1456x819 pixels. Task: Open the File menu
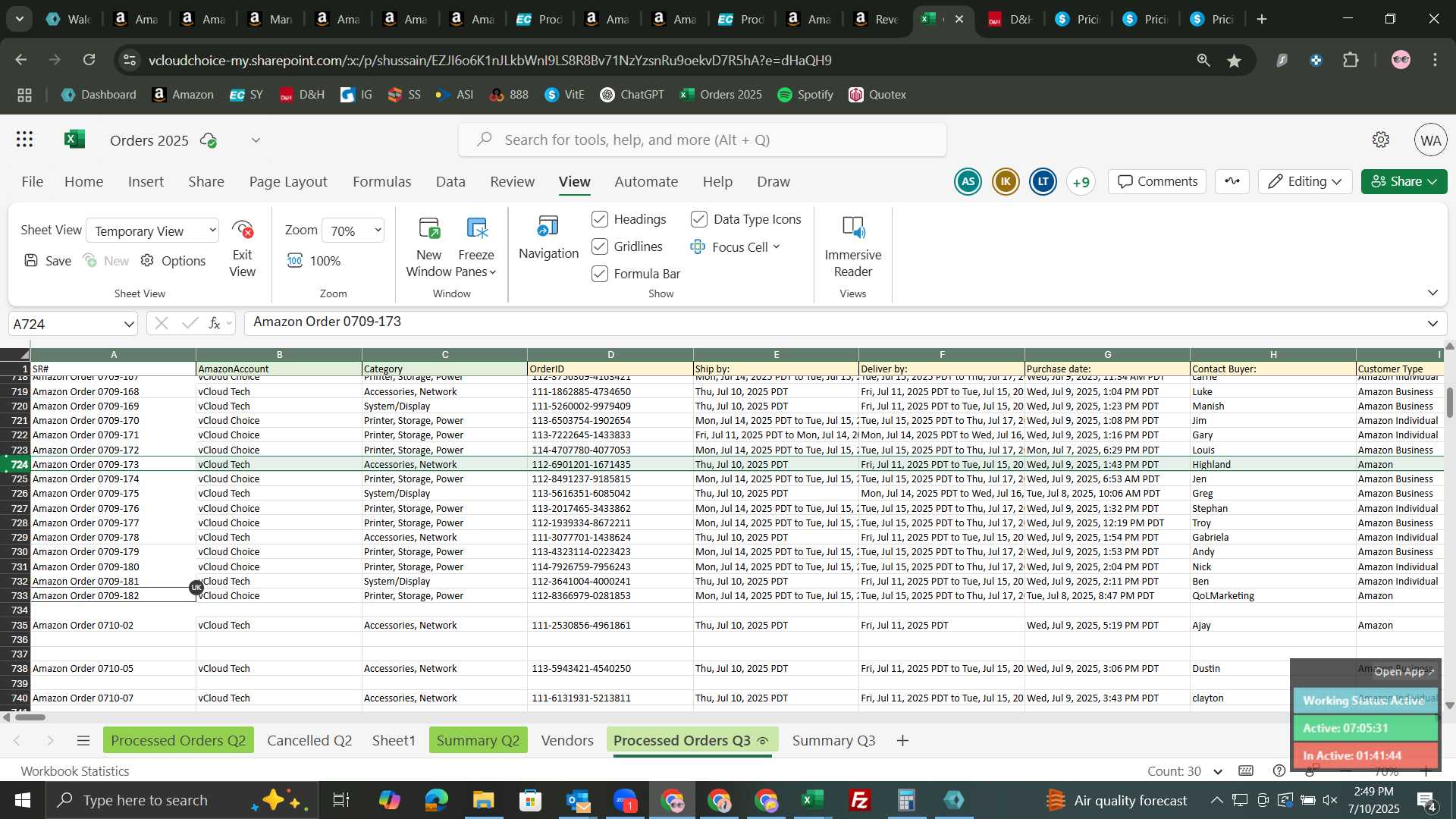pyautogui.click(x=32, y=182)
